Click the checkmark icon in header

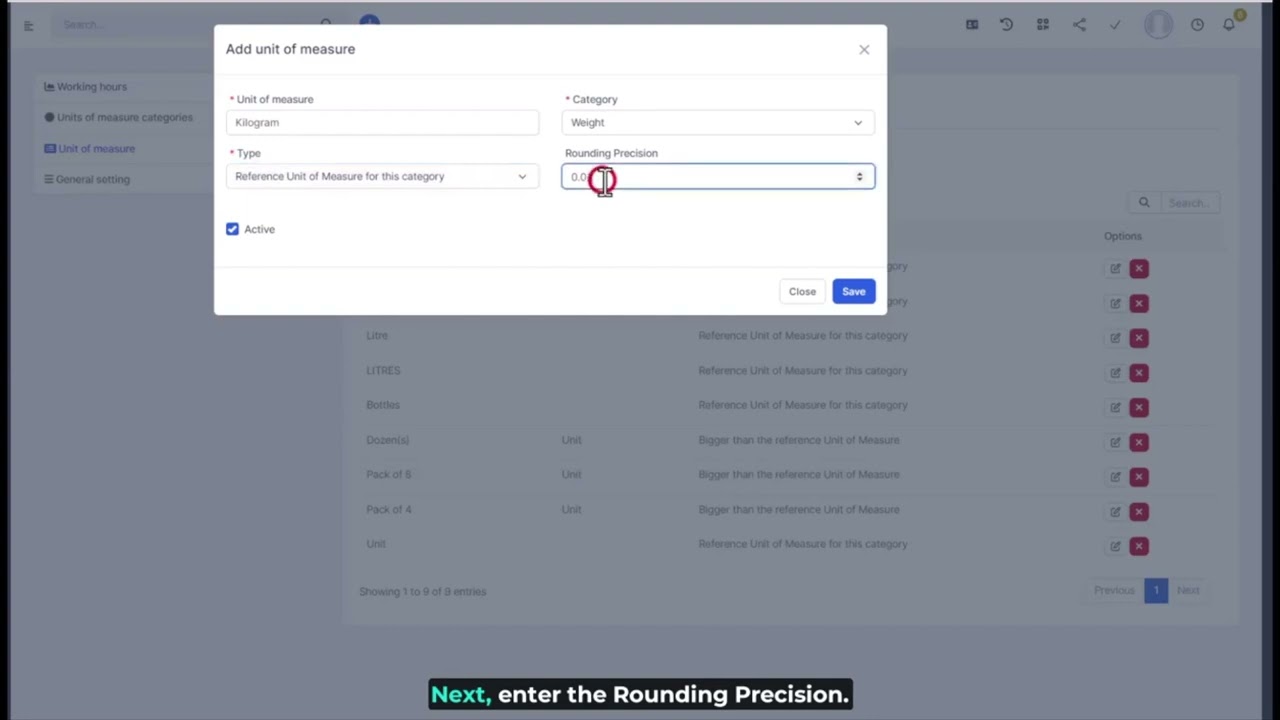[1115, 25]
